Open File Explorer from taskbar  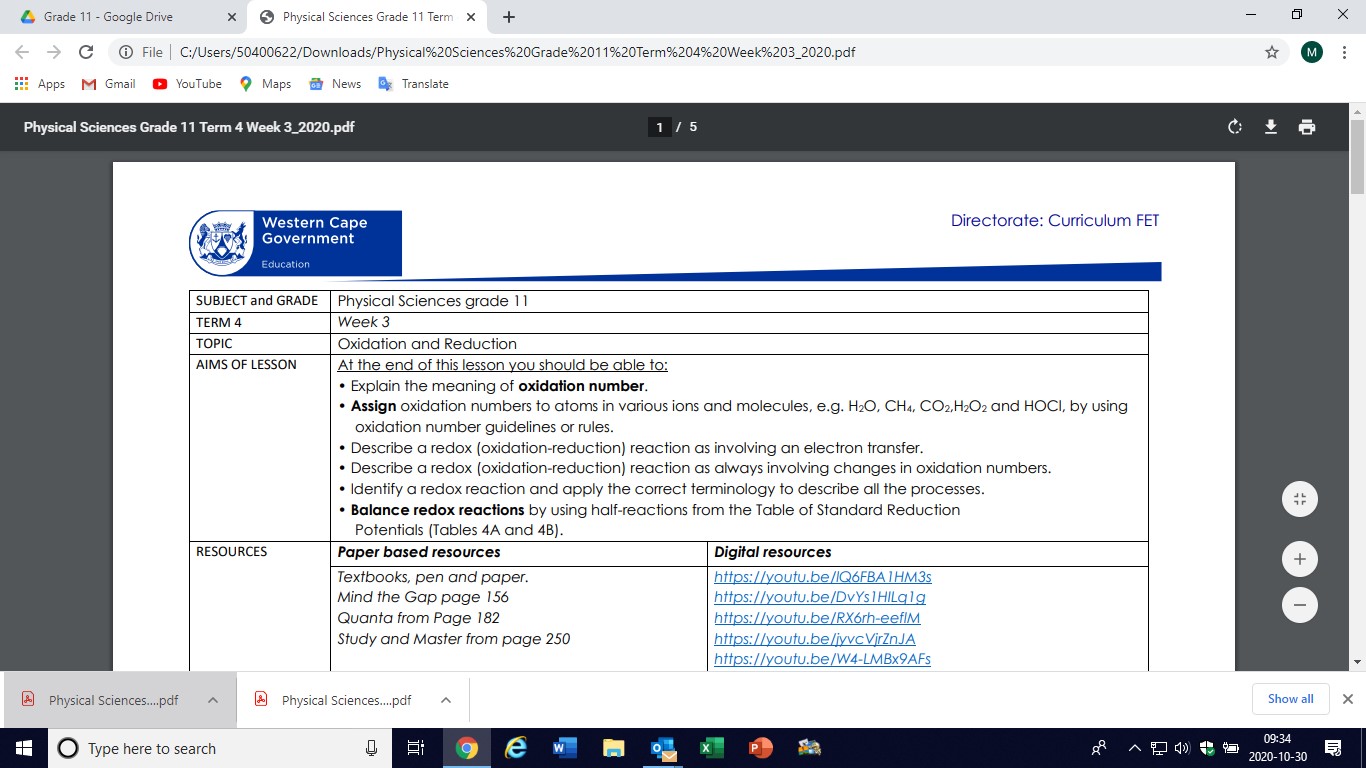(613, 748)
